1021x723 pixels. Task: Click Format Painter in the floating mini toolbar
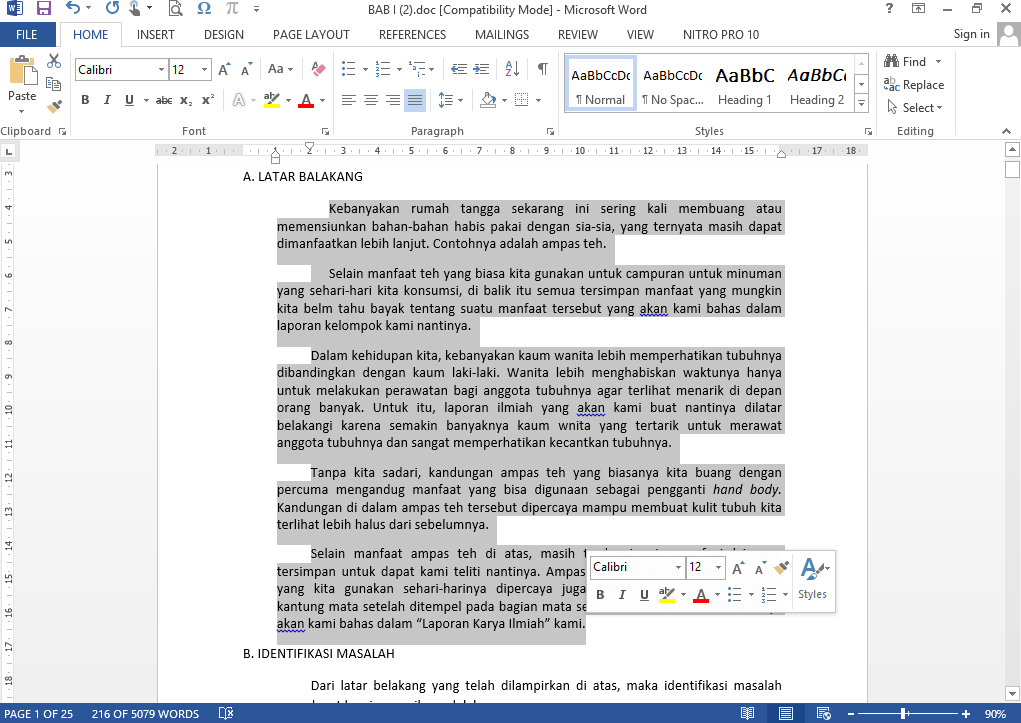pos(781,568)
